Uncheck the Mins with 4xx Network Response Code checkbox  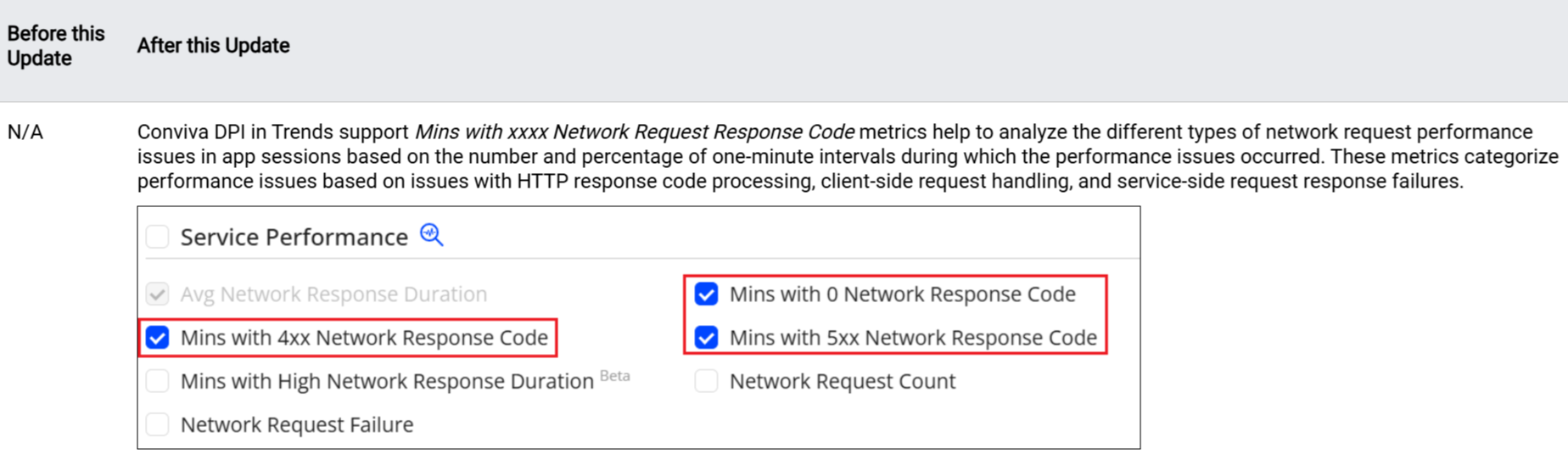[158, 338]
